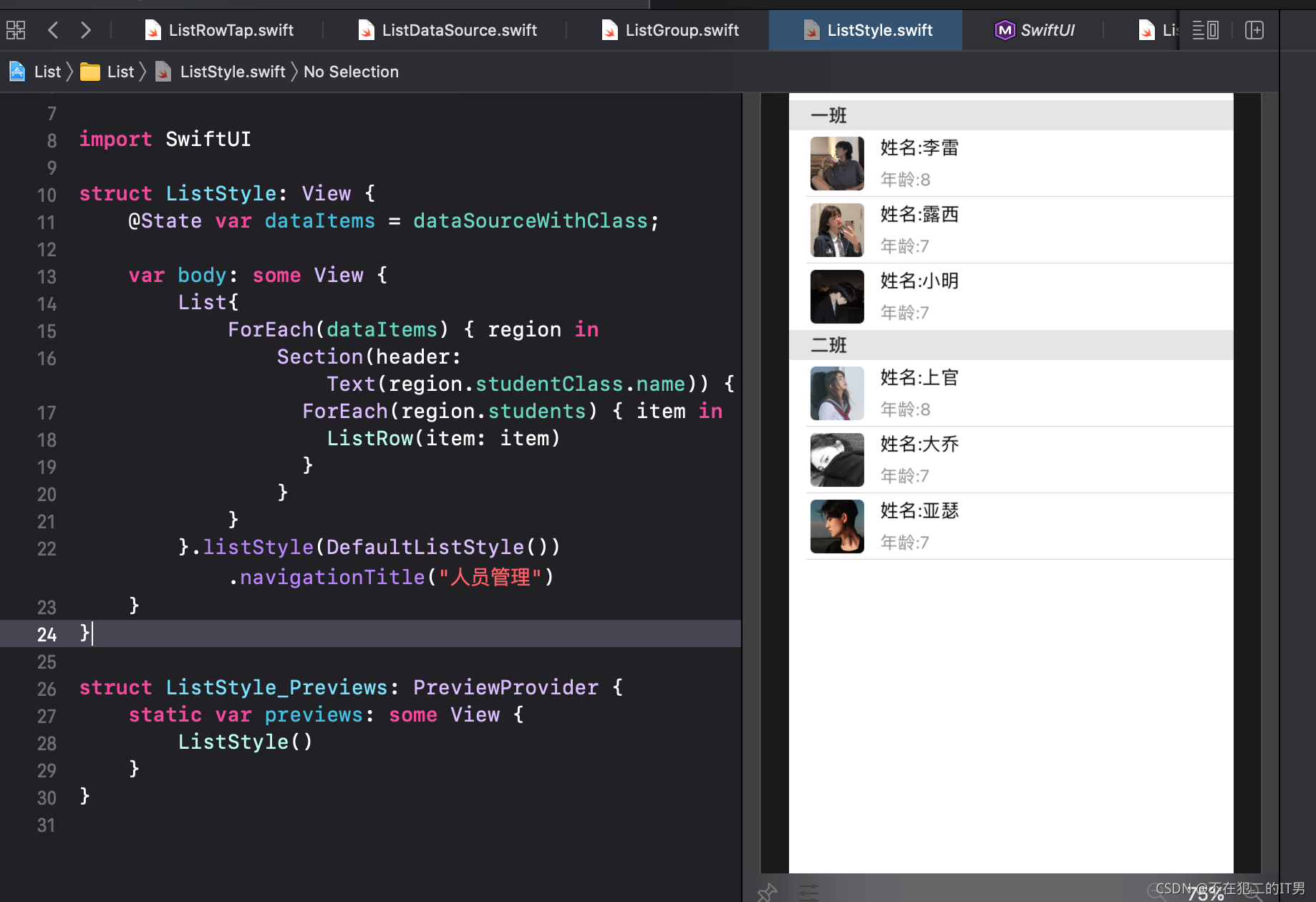
Task: Pin the preview canvas
Action: 767,892
